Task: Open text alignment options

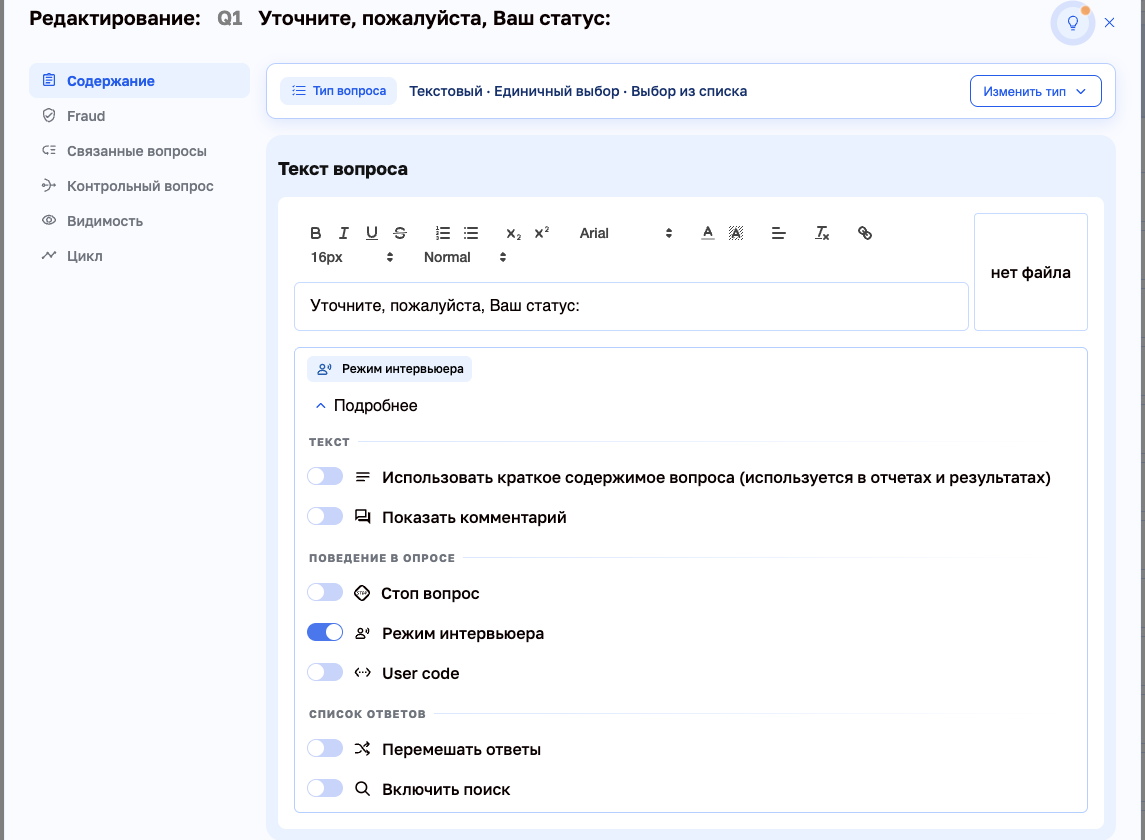Action: point(778,233)
